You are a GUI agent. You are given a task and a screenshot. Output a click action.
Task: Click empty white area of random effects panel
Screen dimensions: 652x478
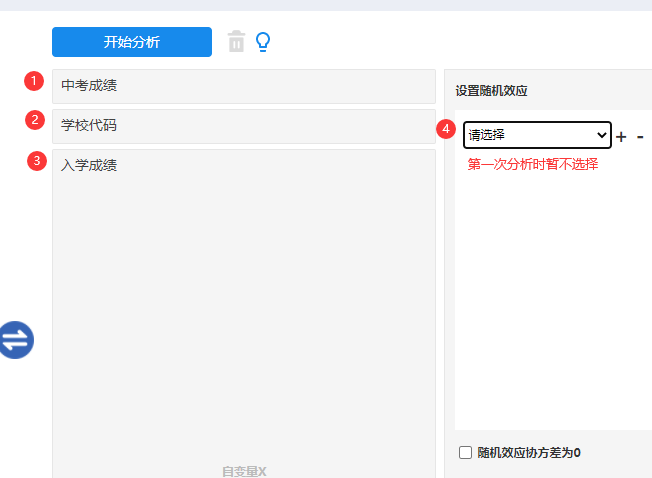(550, 300)
